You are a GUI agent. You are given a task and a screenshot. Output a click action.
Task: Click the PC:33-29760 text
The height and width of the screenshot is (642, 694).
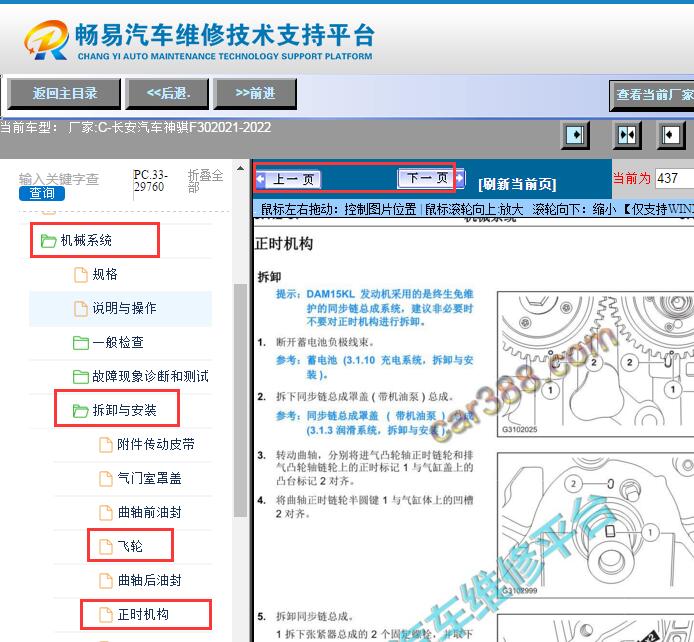(150, 181)
